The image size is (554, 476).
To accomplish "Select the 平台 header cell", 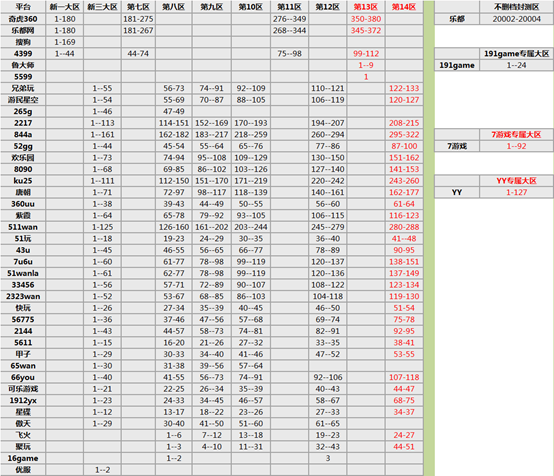I will tap(23, 7).
